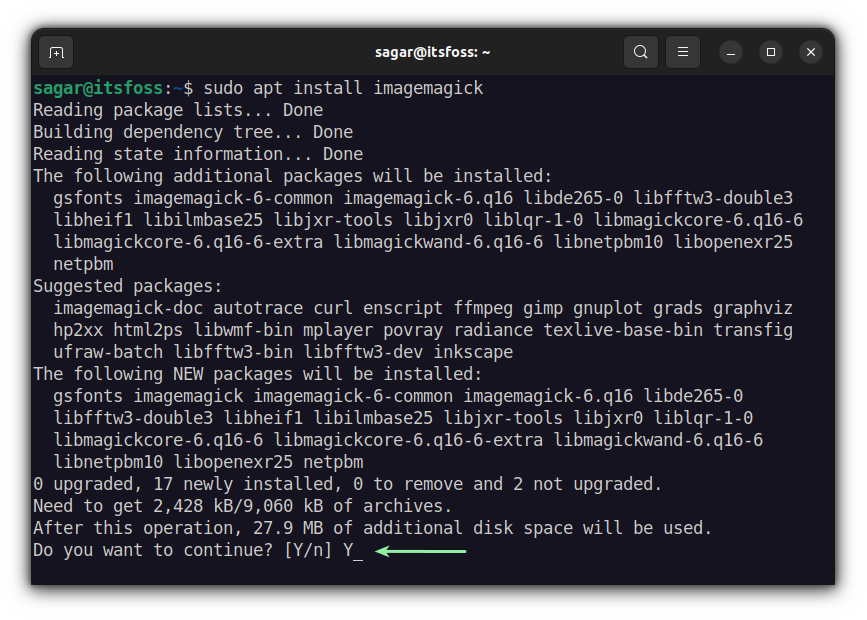This screenshot has width=867, height=620.
Task: Select the new tab plus icon
Action: 55,52
